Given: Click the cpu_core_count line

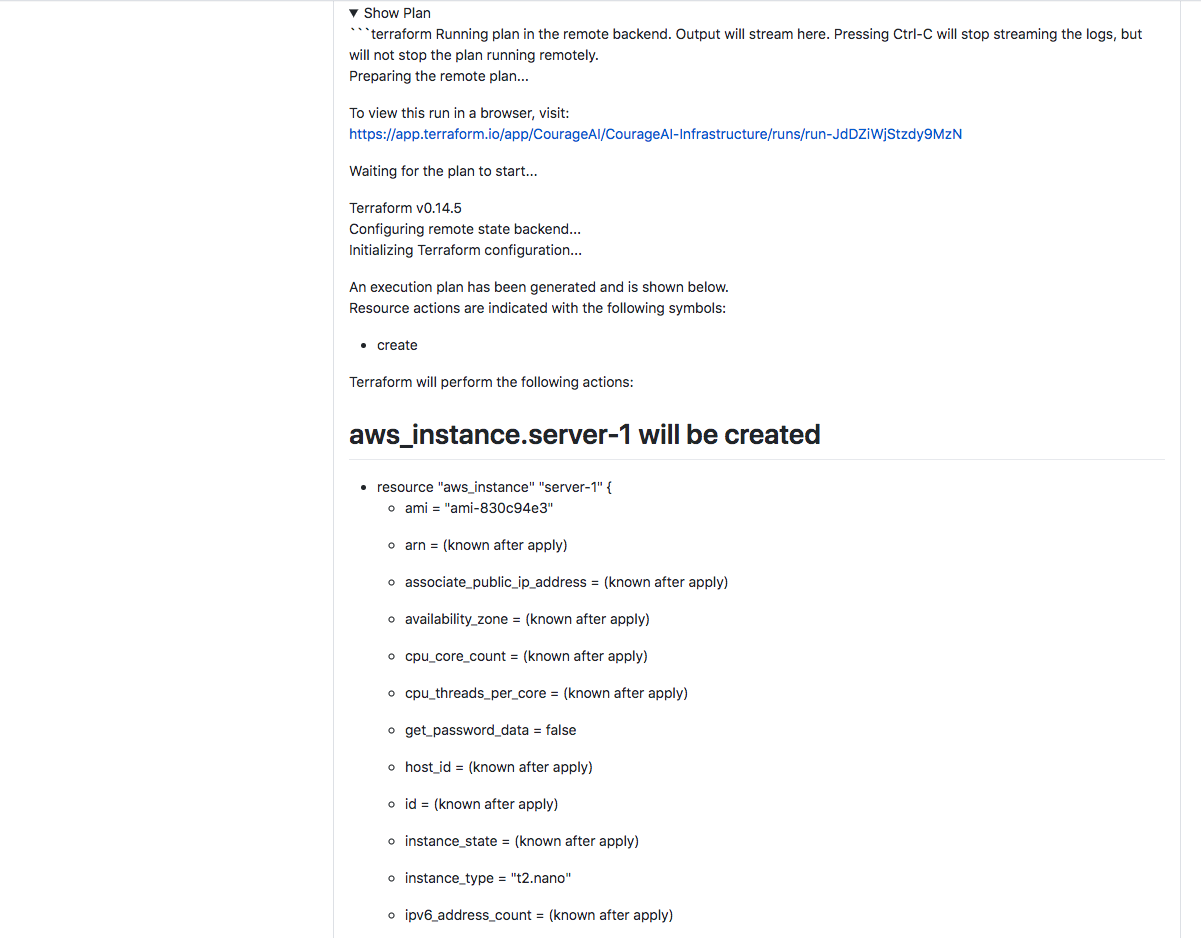Looking at the screenshot, I should (x=526, y=656).
